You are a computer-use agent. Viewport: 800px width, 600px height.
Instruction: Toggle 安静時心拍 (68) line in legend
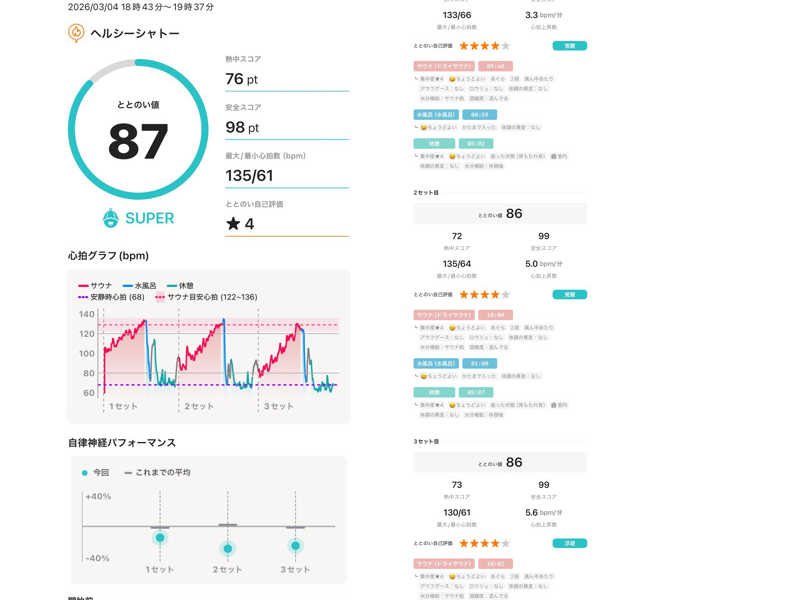click(111, 297)
